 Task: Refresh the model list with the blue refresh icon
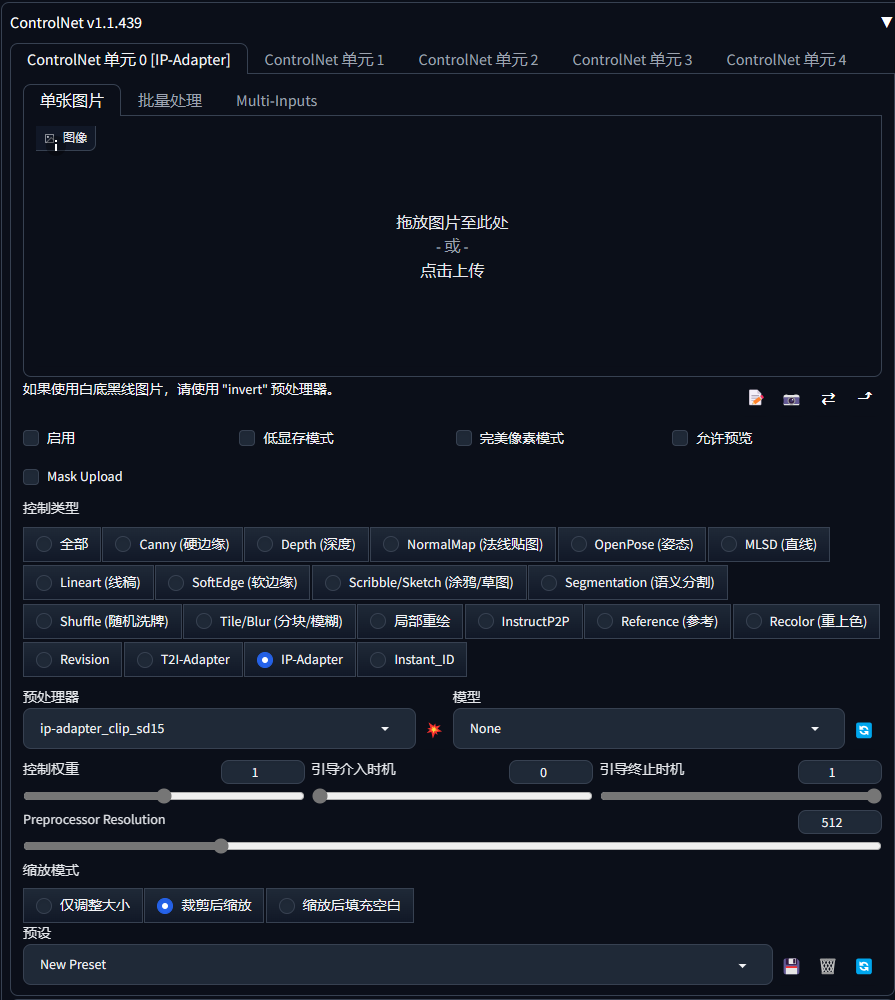[863, 729]
